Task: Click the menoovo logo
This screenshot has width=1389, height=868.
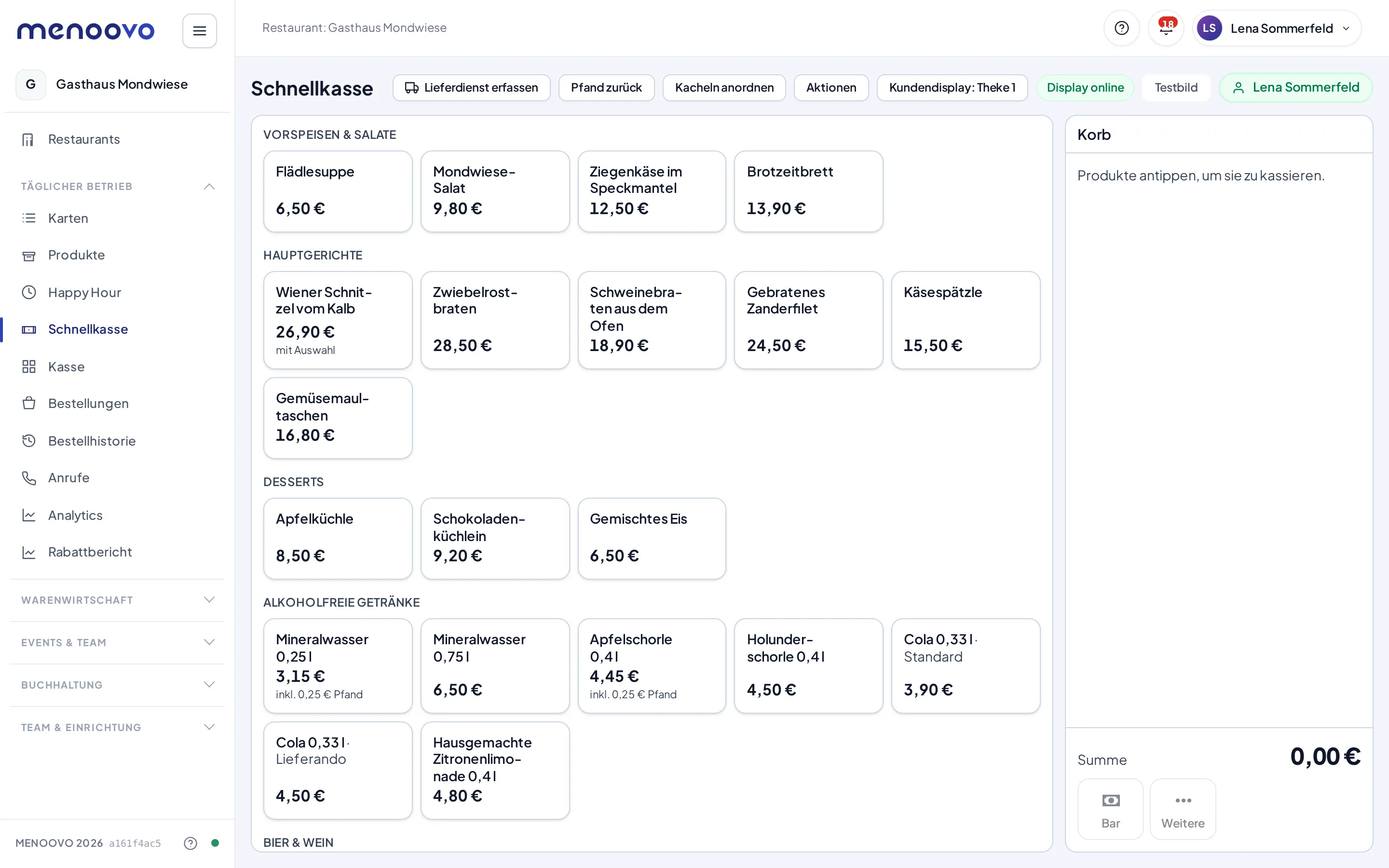Action: 85,30
